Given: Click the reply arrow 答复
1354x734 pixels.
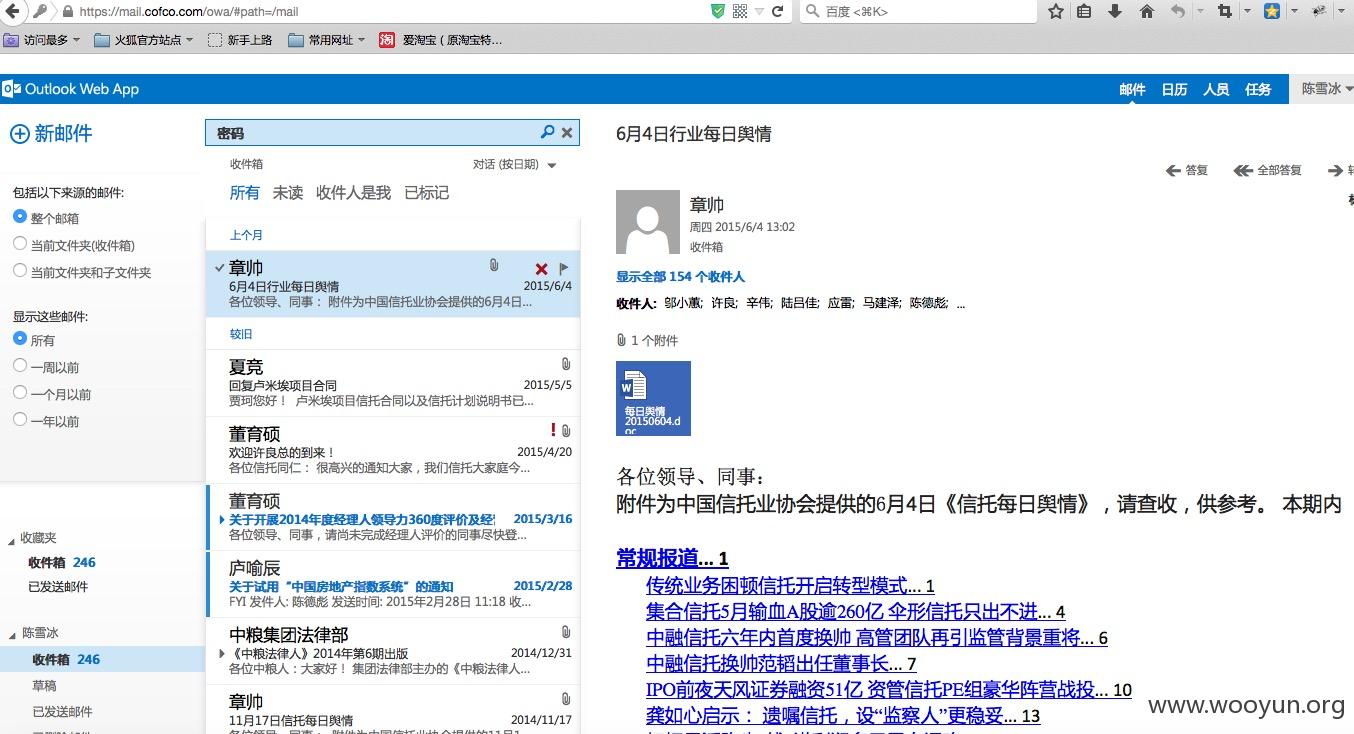Looking at the screenshot, I should point(1187,170).
